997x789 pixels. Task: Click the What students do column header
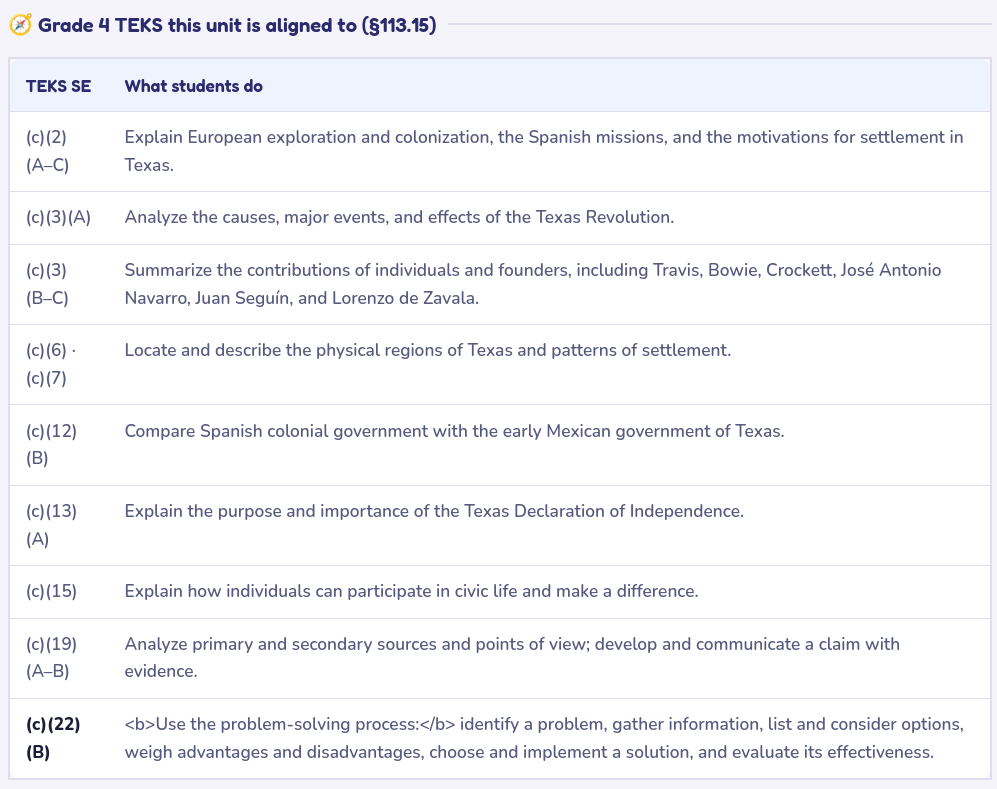point(193,86)
